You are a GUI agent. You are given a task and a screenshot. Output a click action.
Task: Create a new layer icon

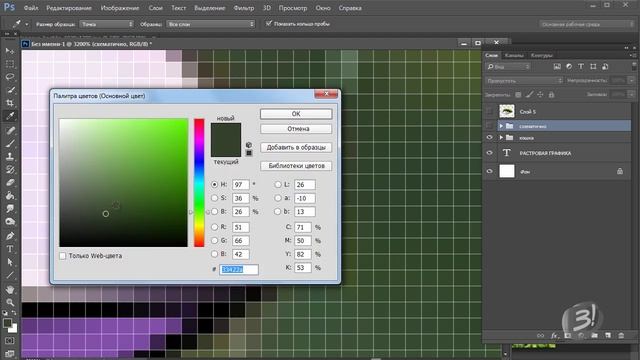[608, 335]
